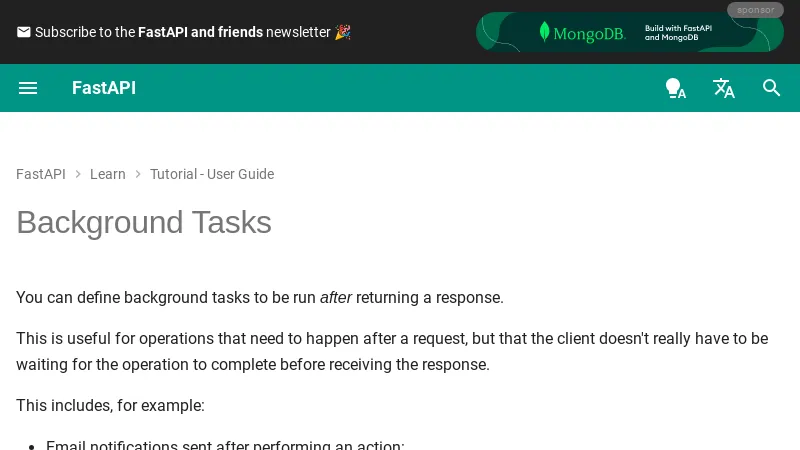
Task: Open the search magnifier icon
Action: 772,88
